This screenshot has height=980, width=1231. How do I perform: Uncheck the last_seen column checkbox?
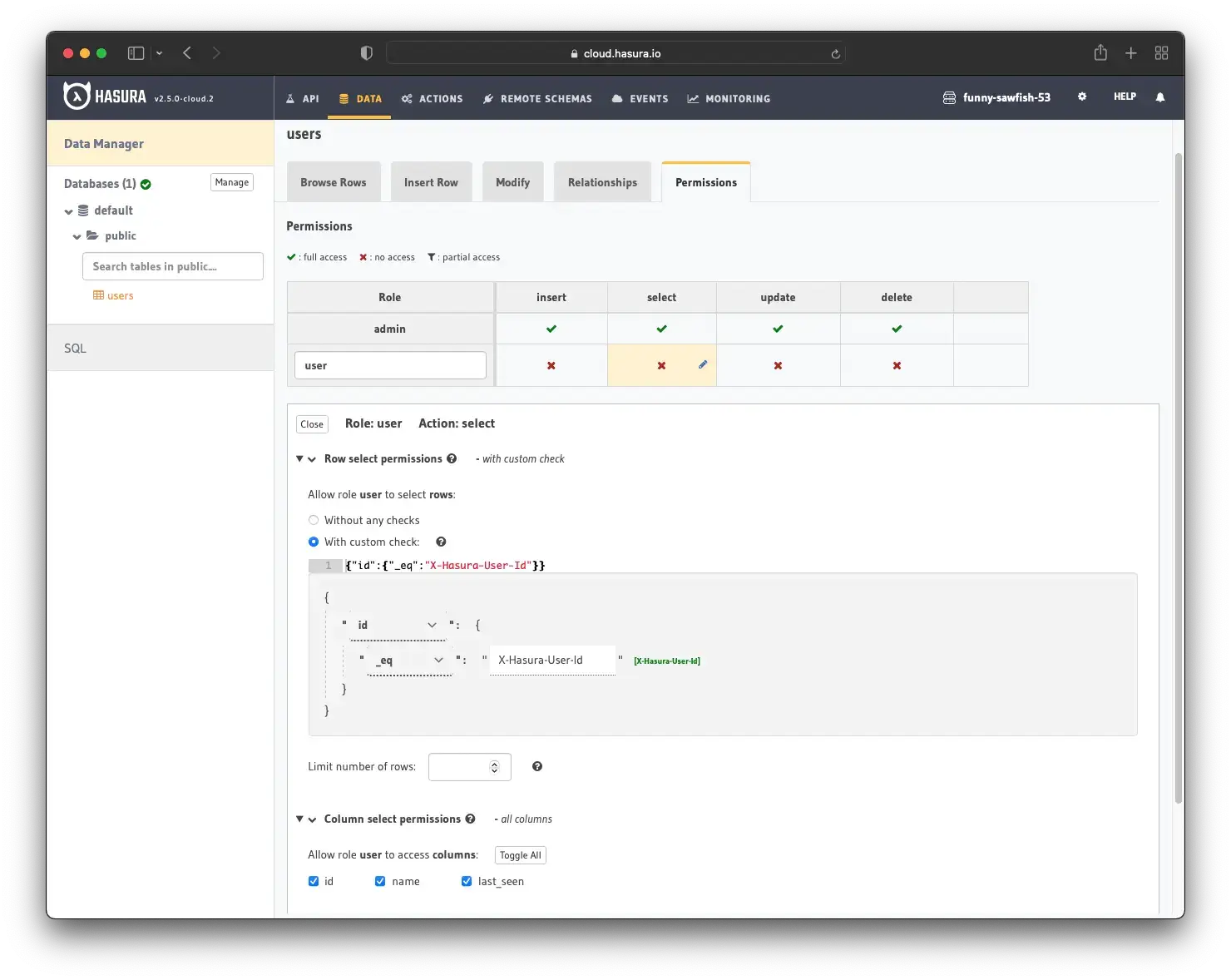coord(467,881)
